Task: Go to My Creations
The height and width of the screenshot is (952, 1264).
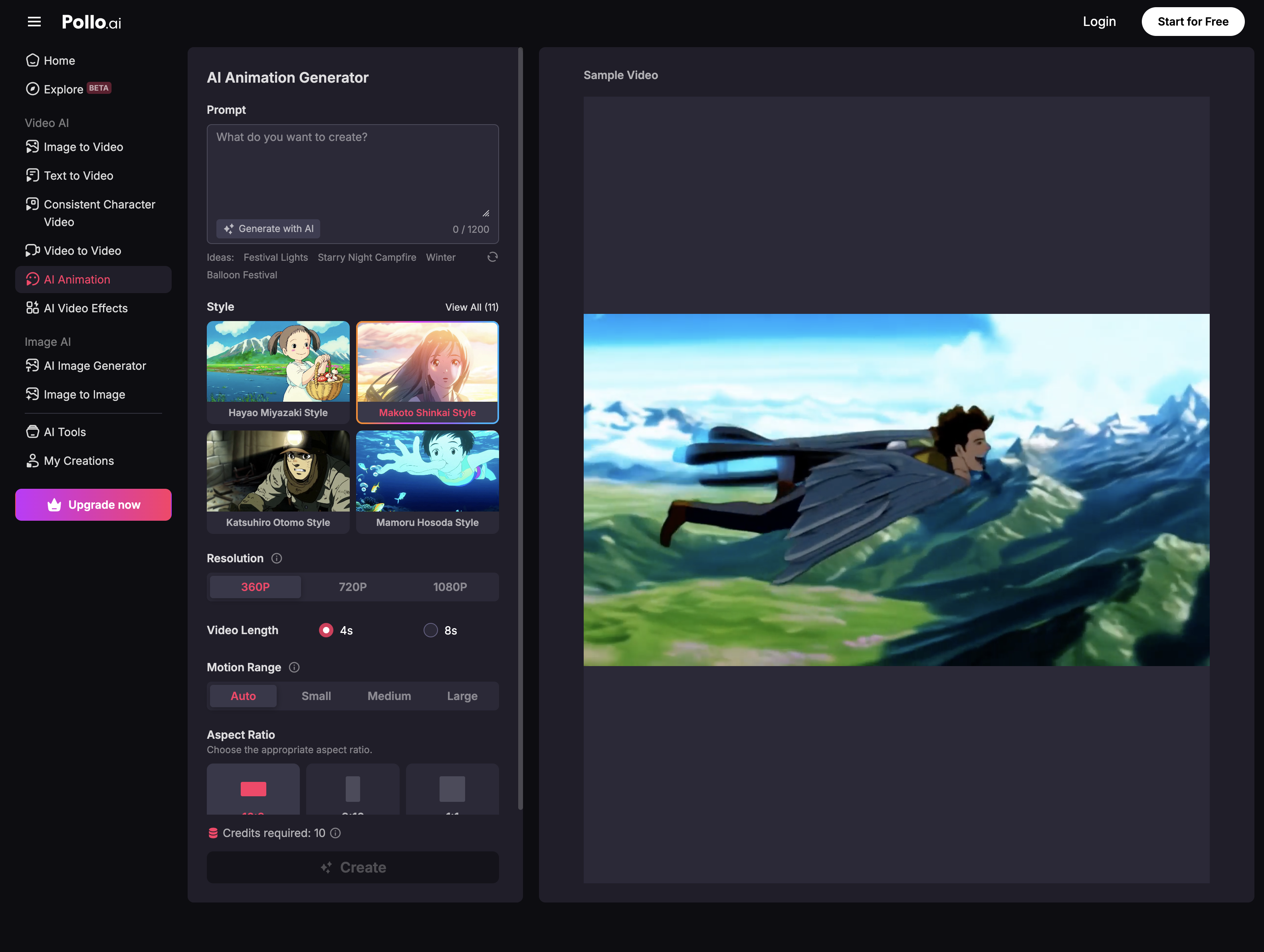Action: [x=93, y=460]
